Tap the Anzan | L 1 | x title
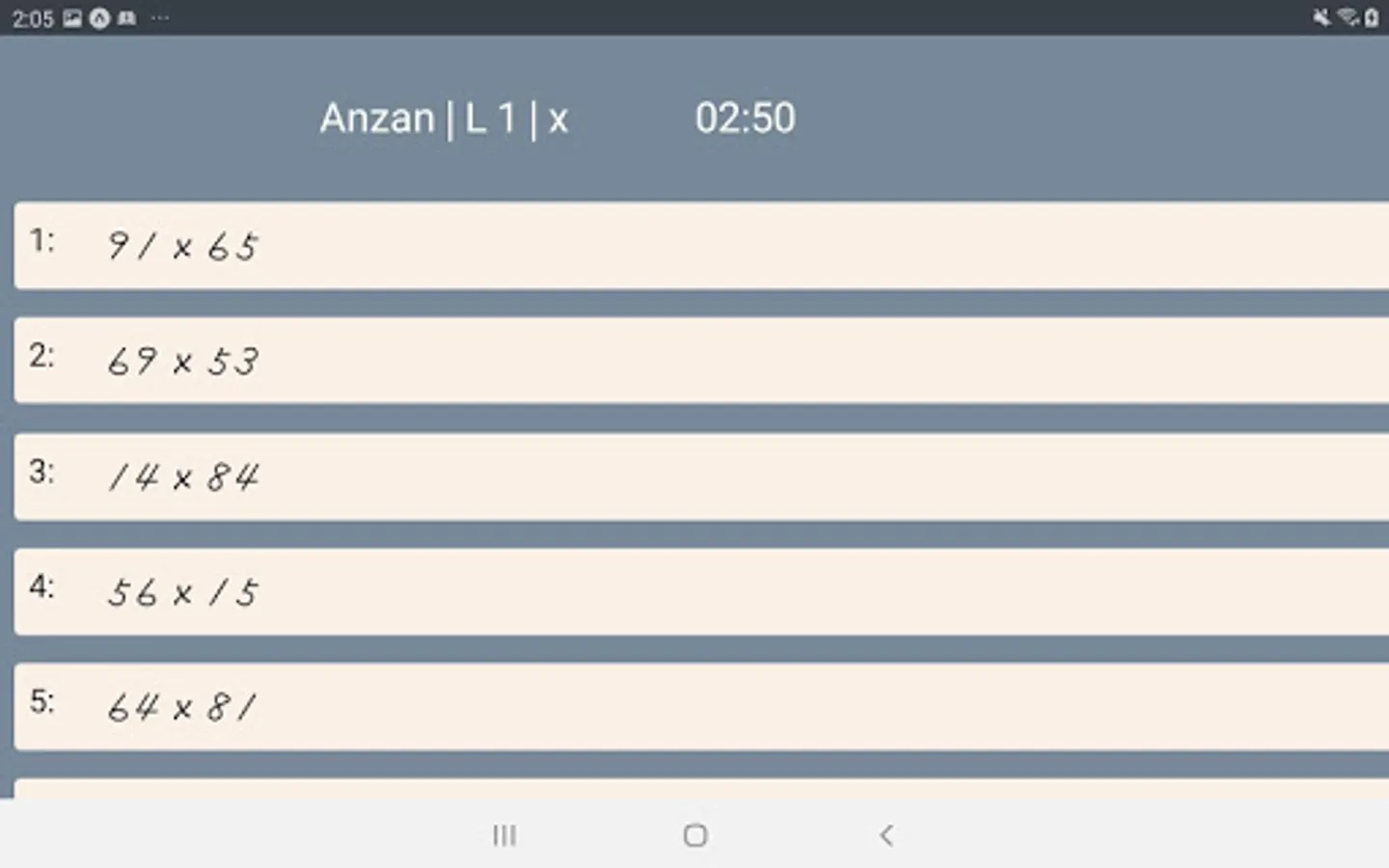 (x=444, y=119)
